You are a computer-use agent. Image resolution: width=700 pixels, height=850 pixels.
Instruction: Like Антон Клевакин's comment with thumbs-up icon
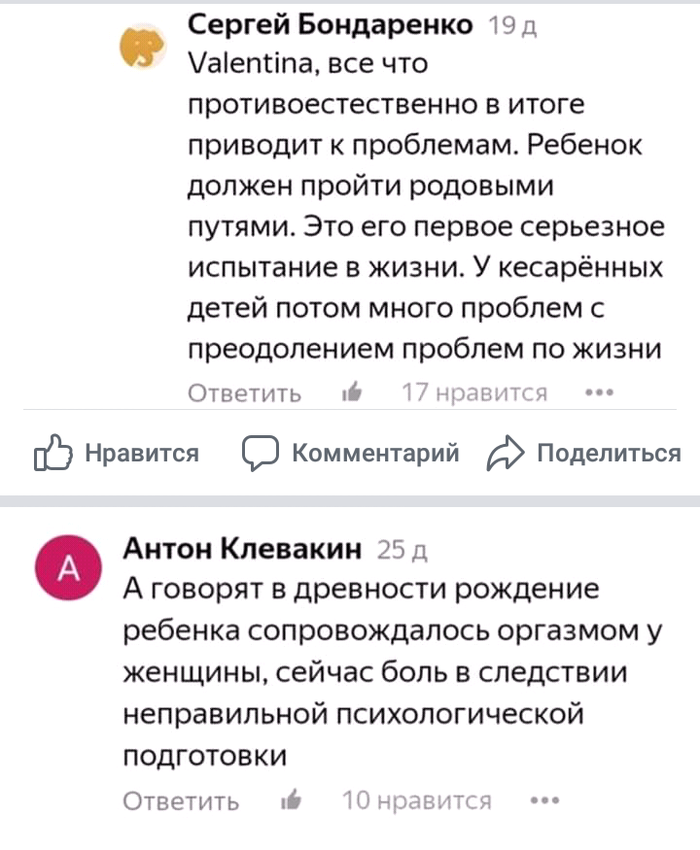pos(292,800)
